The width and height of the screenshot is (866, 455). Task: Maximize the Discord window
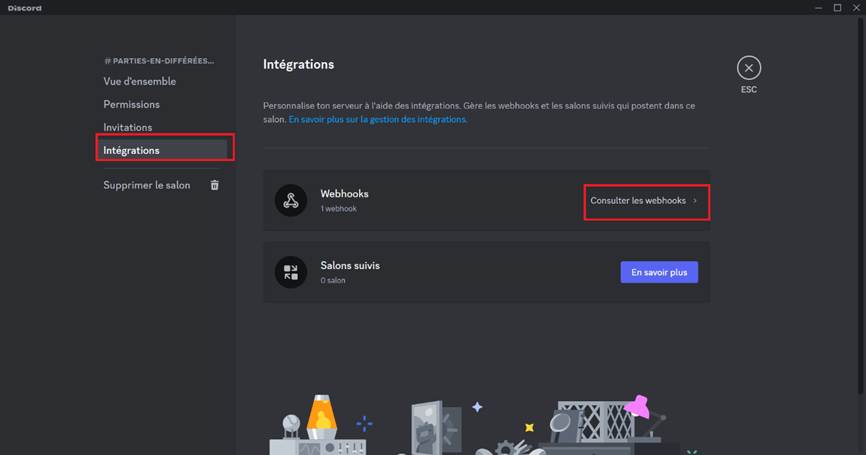pos(837,7)
